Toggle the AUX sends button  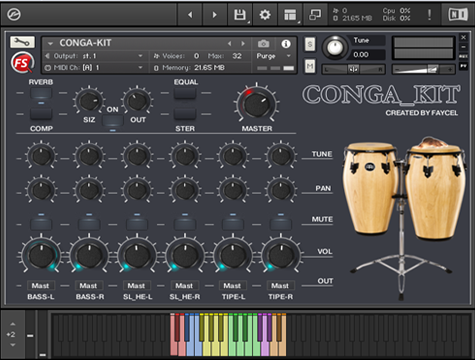click(x=463, y=57)
